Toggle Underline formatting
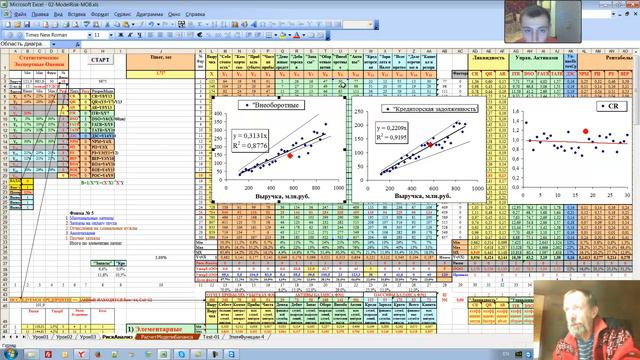This screenshot has width=640, height=360. [x=140, y=35]
